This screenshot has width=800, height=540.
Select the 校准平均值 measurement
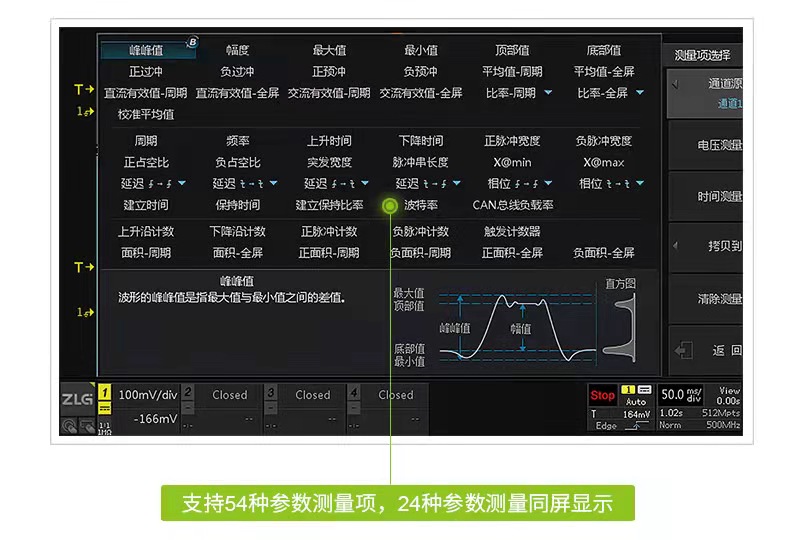[146, 114]
